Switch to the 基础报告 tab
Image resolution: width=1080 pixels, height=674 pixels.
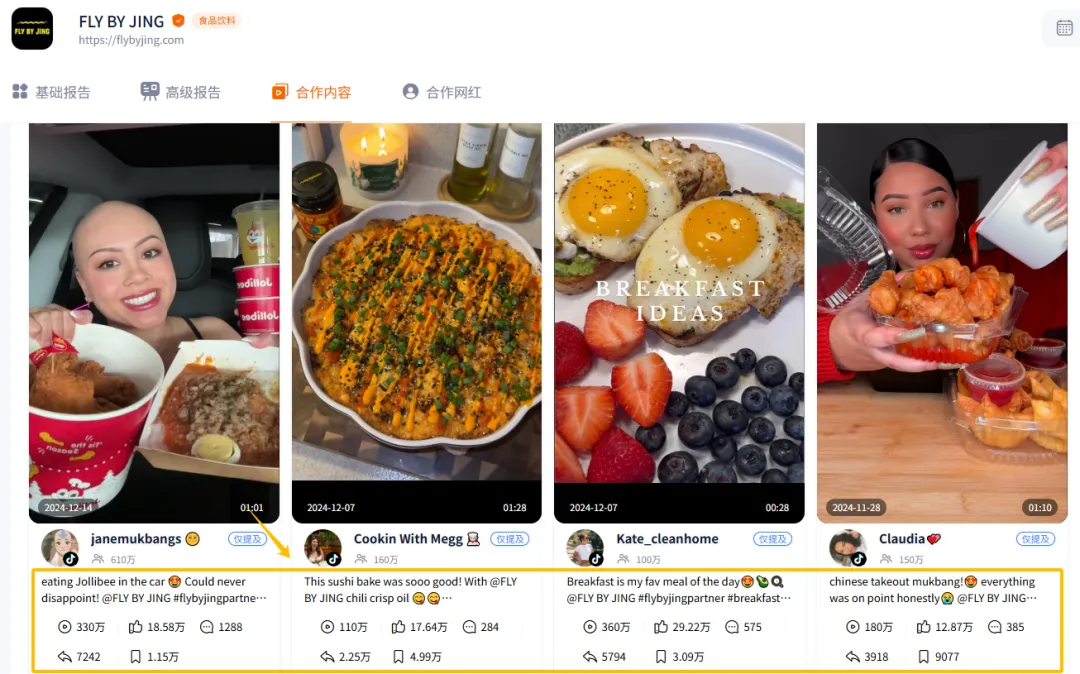point(51,92)
